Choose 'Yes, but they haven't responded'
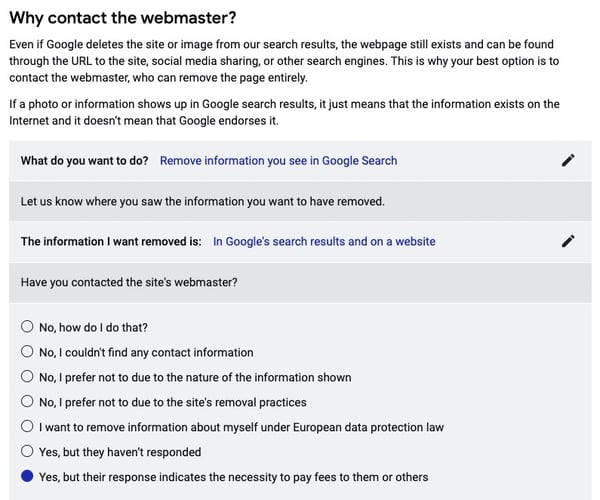This screenshot has height=500, width=600. 27,452
